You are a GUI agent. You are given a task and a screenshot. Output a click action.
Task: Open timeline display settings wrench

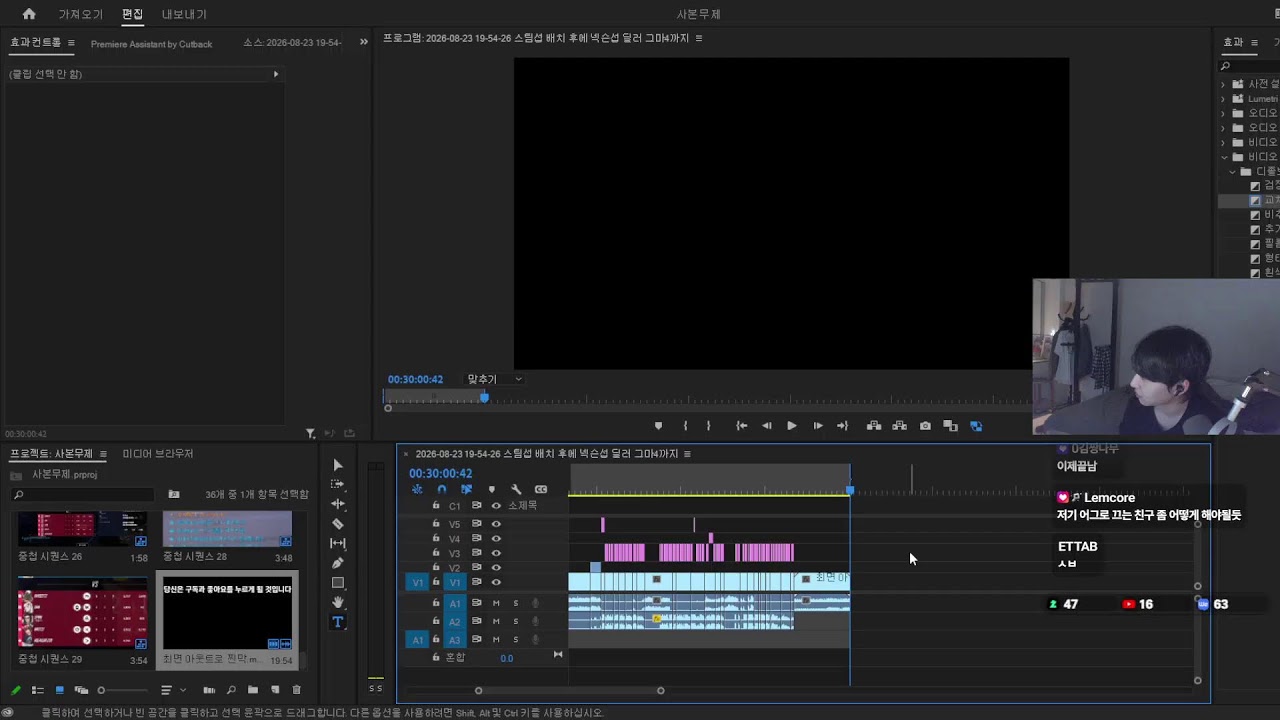click(516, 489)
